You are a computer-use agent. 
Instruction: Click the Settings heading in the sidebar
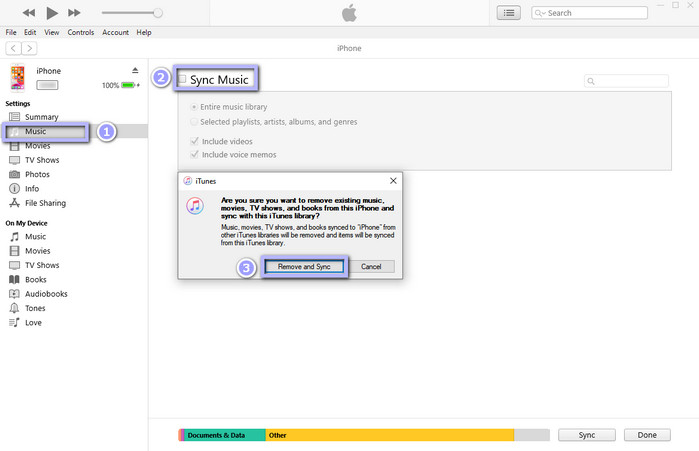point(18,103)
